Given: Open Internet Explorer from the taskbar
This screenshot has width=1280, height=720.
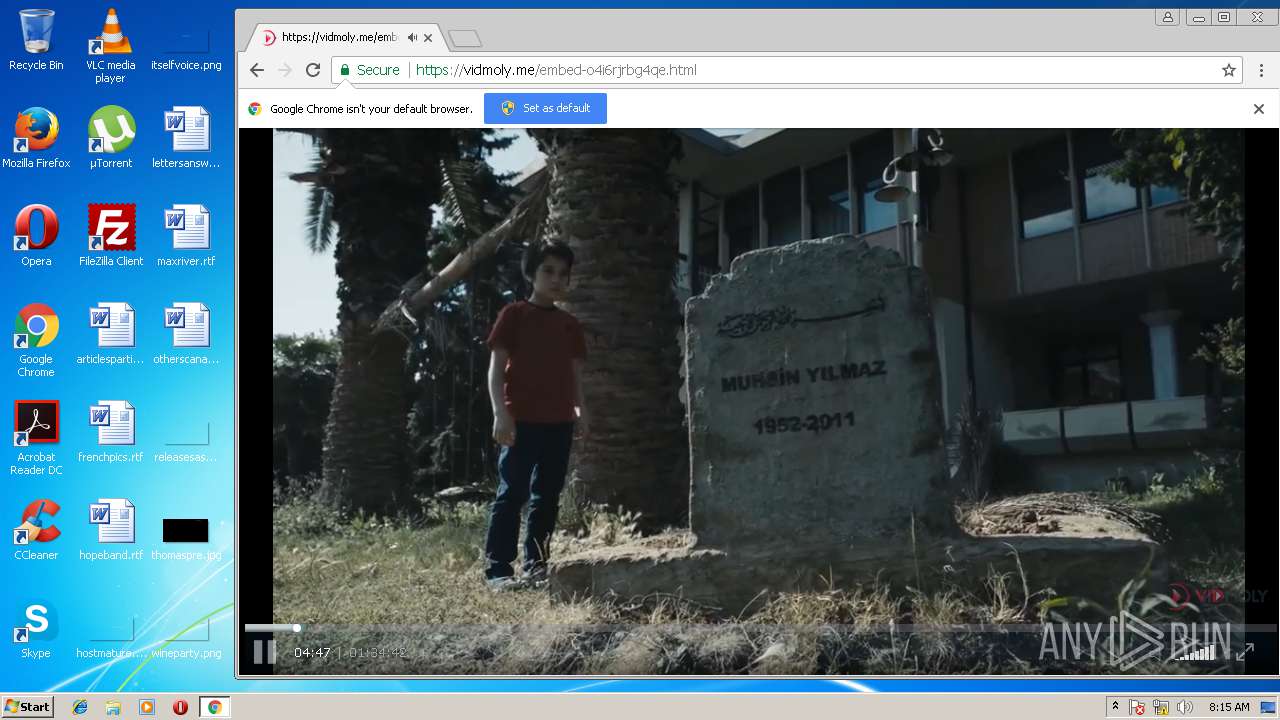Looking at the screenshot, I should pyautogui.click(x=80, y=707).
